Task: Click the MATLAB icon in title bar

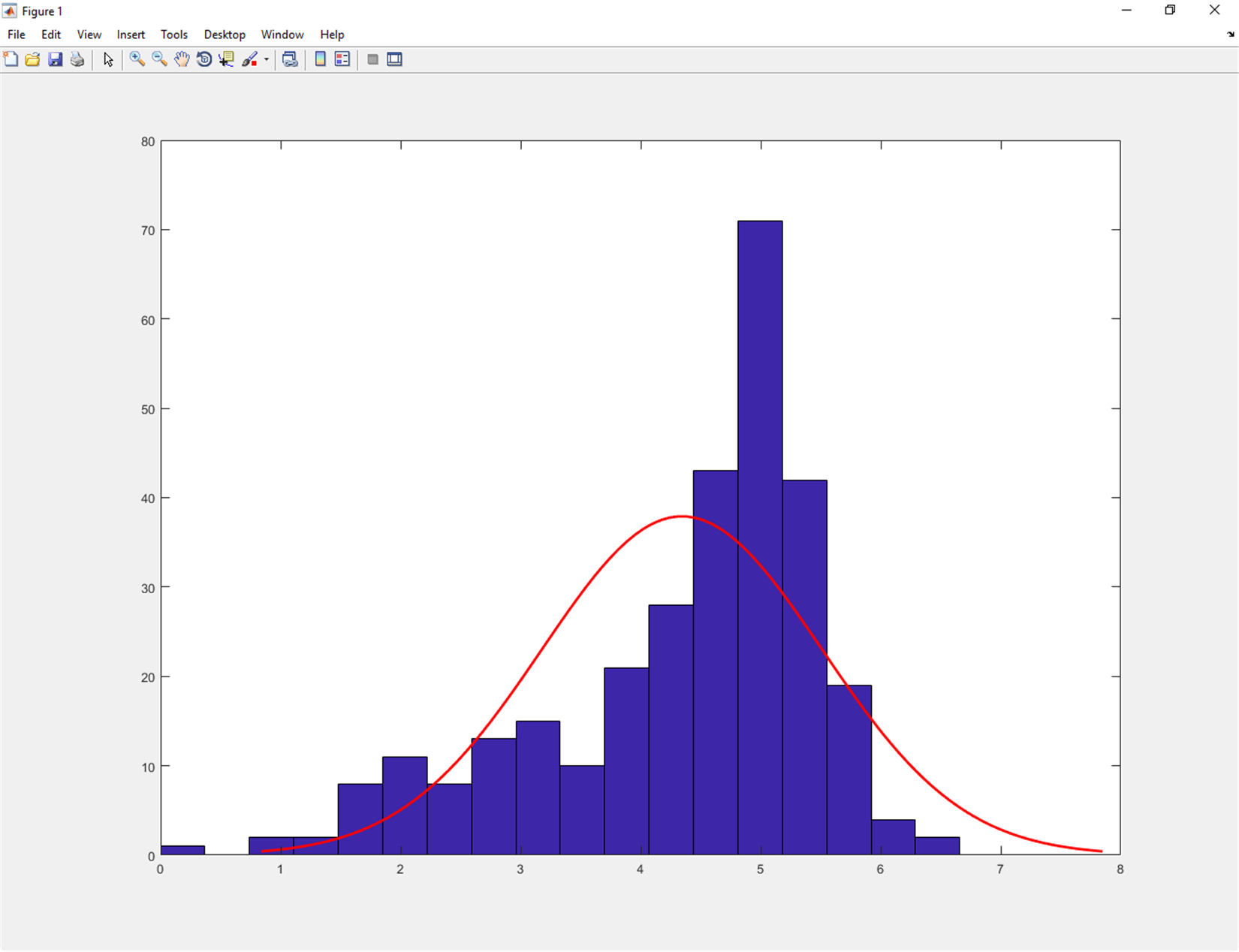Action: click(x=10, y=11)
